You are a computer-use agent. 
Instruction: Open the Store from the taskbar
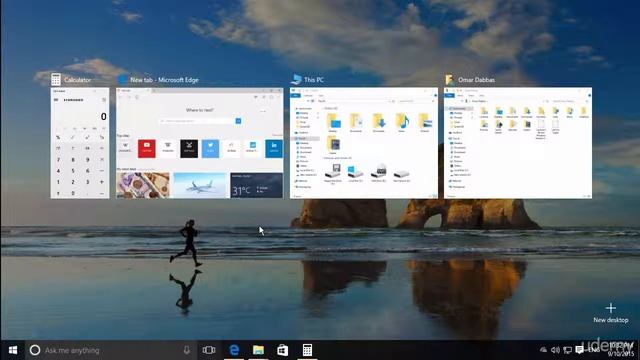(x=282, y=350)
